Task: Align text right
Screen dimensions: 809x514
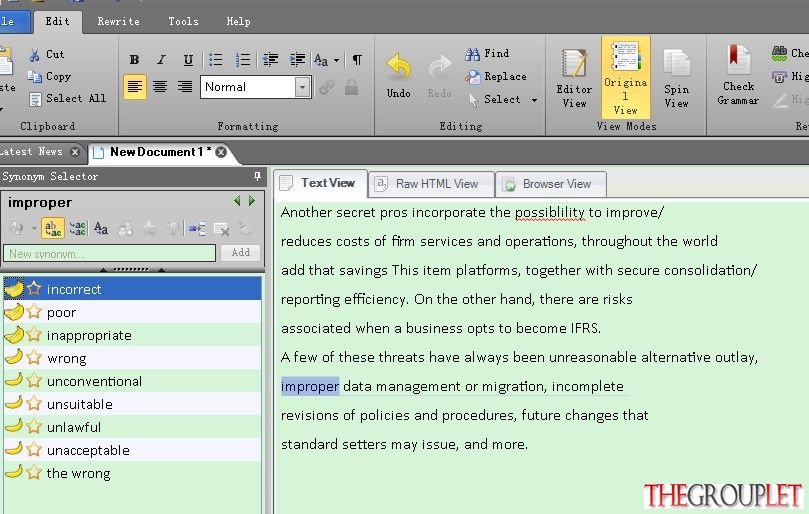Action: (x=185, y=87)
